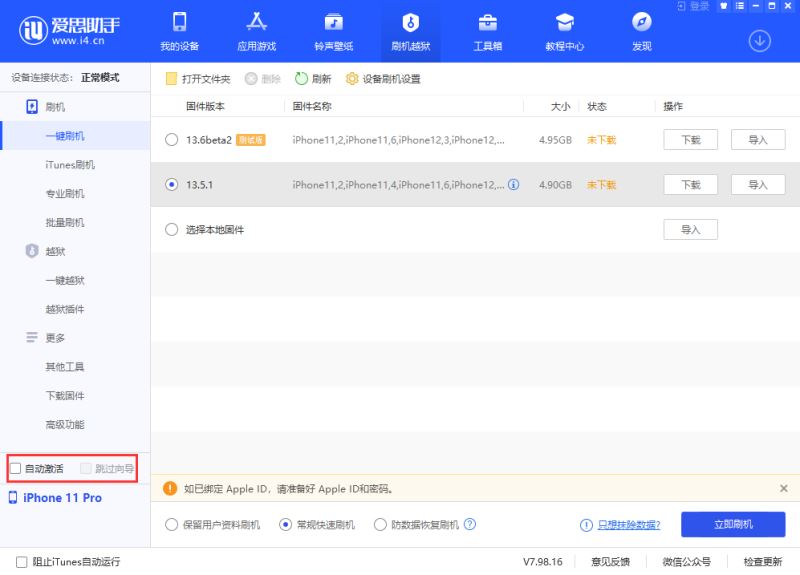800x575 pixels.
Task: Select the 刷机越狱 shield icon
Action: 411,22
